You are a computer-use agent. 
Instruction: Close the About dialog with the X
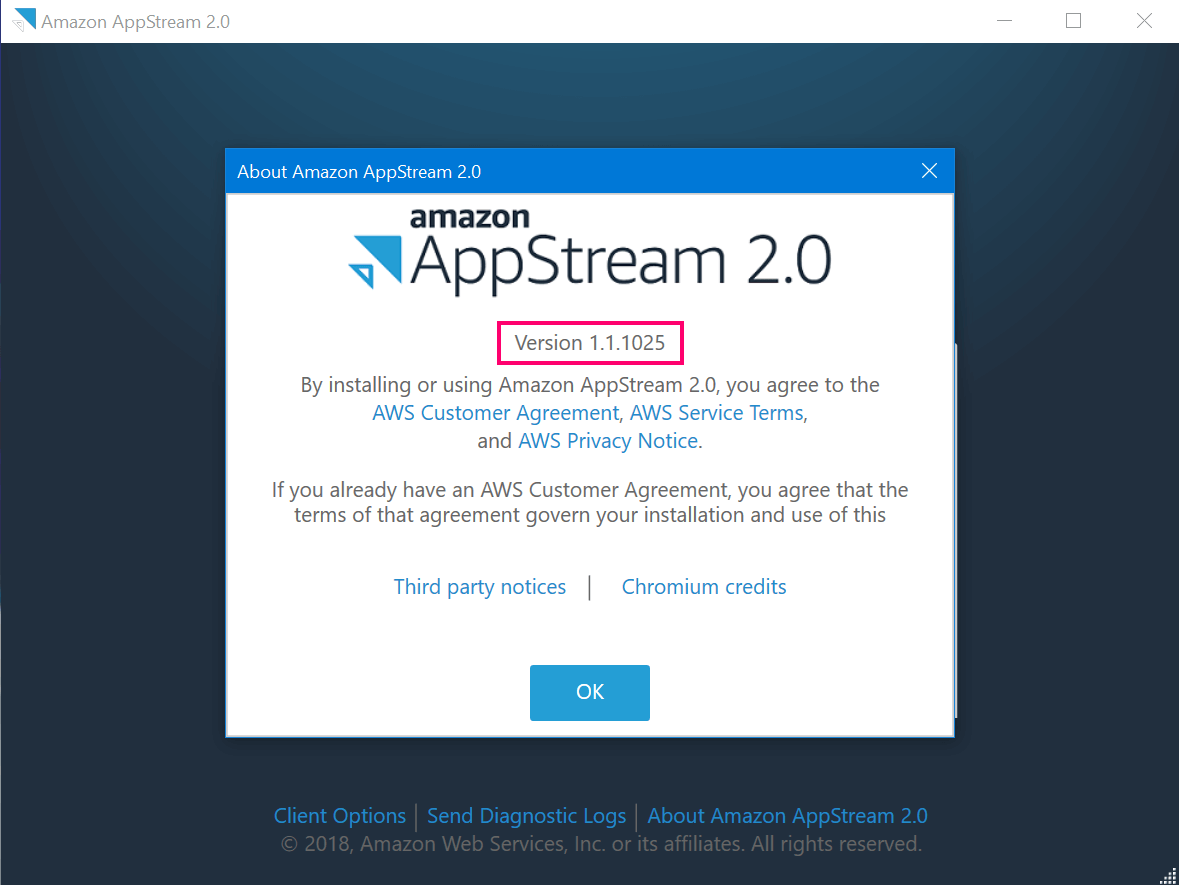[929, 170]
